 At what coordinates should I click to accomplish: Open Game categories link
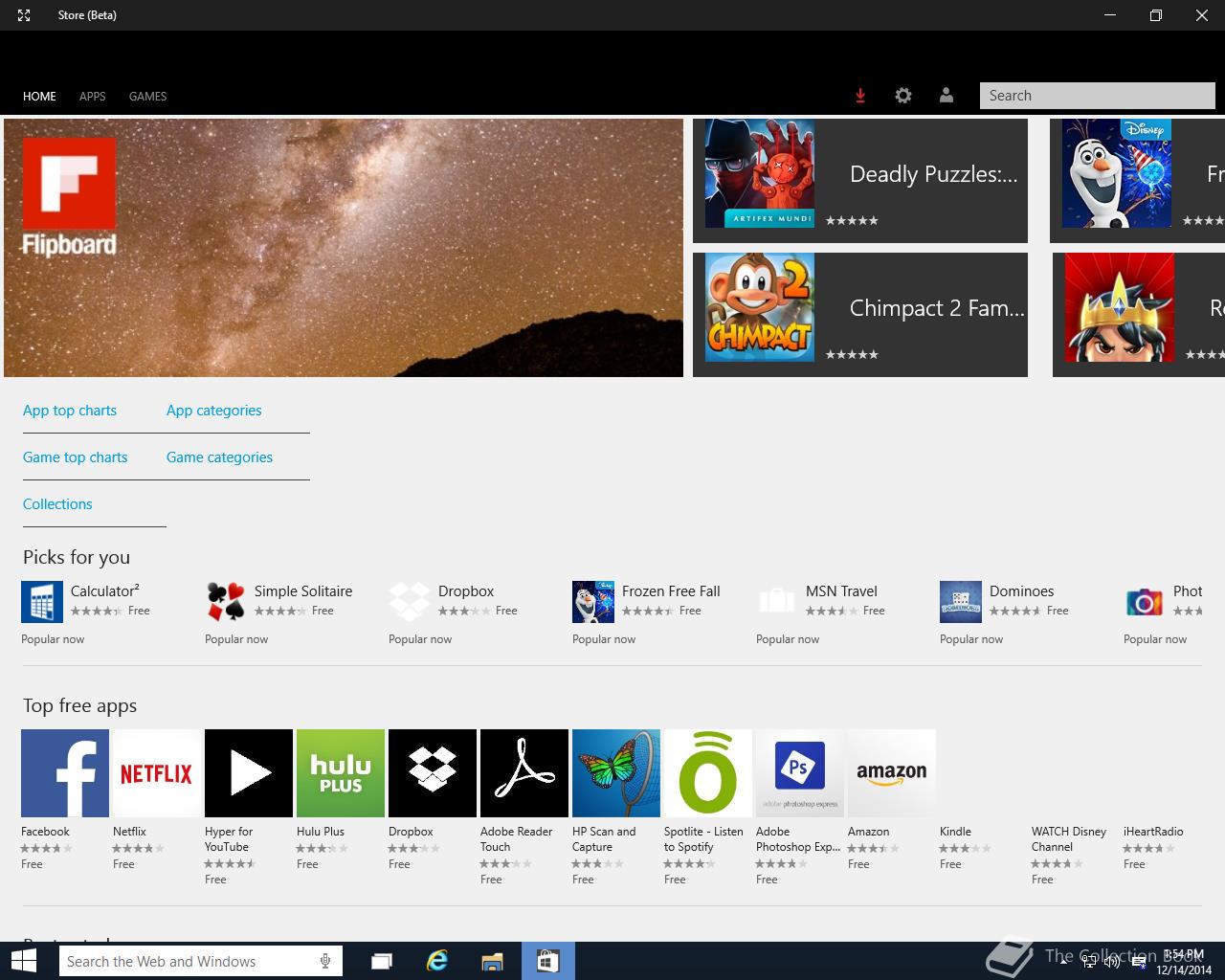(219, 457)
